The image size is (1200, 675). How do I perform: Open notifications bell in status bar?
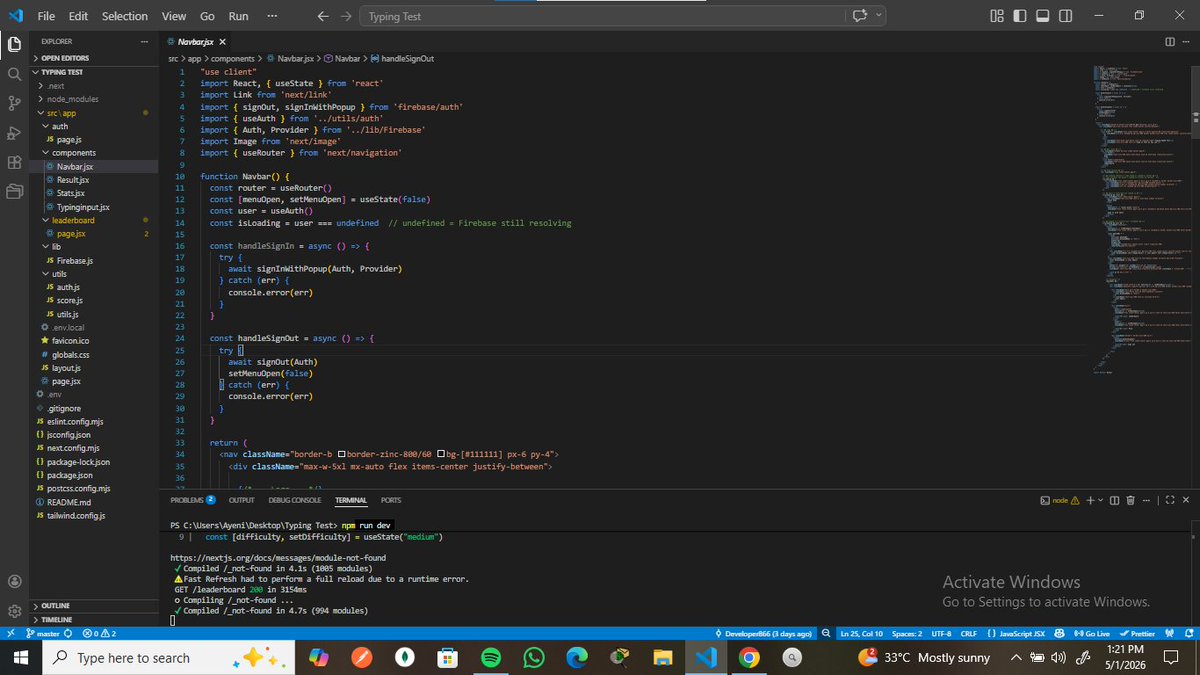tap(1190, 633)
